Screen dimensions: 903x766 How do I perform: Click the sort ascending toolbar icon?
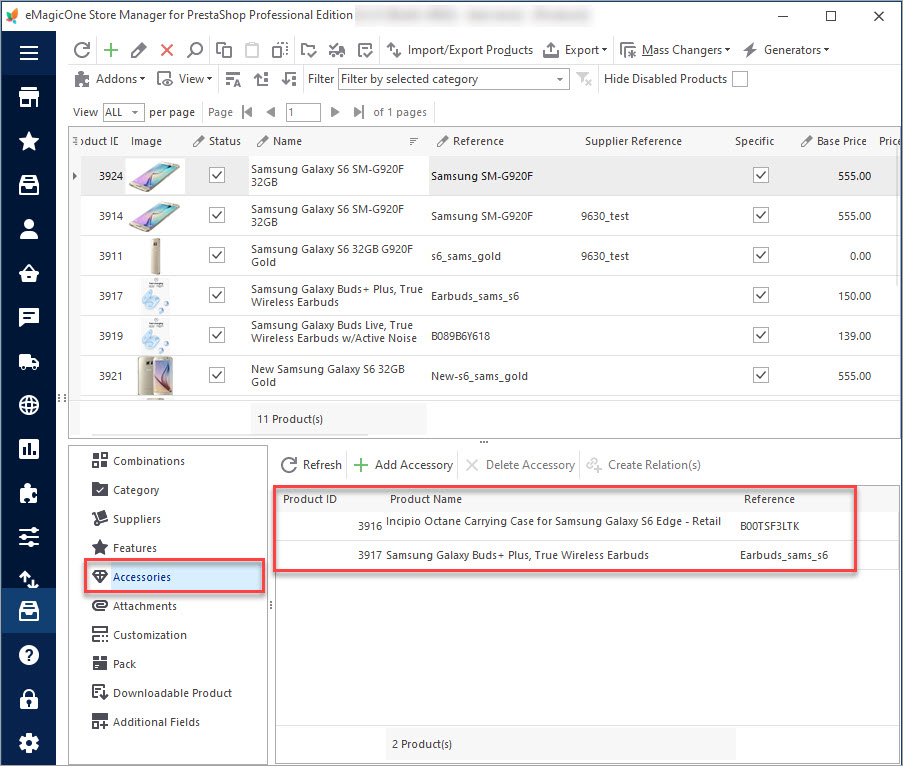261,79
